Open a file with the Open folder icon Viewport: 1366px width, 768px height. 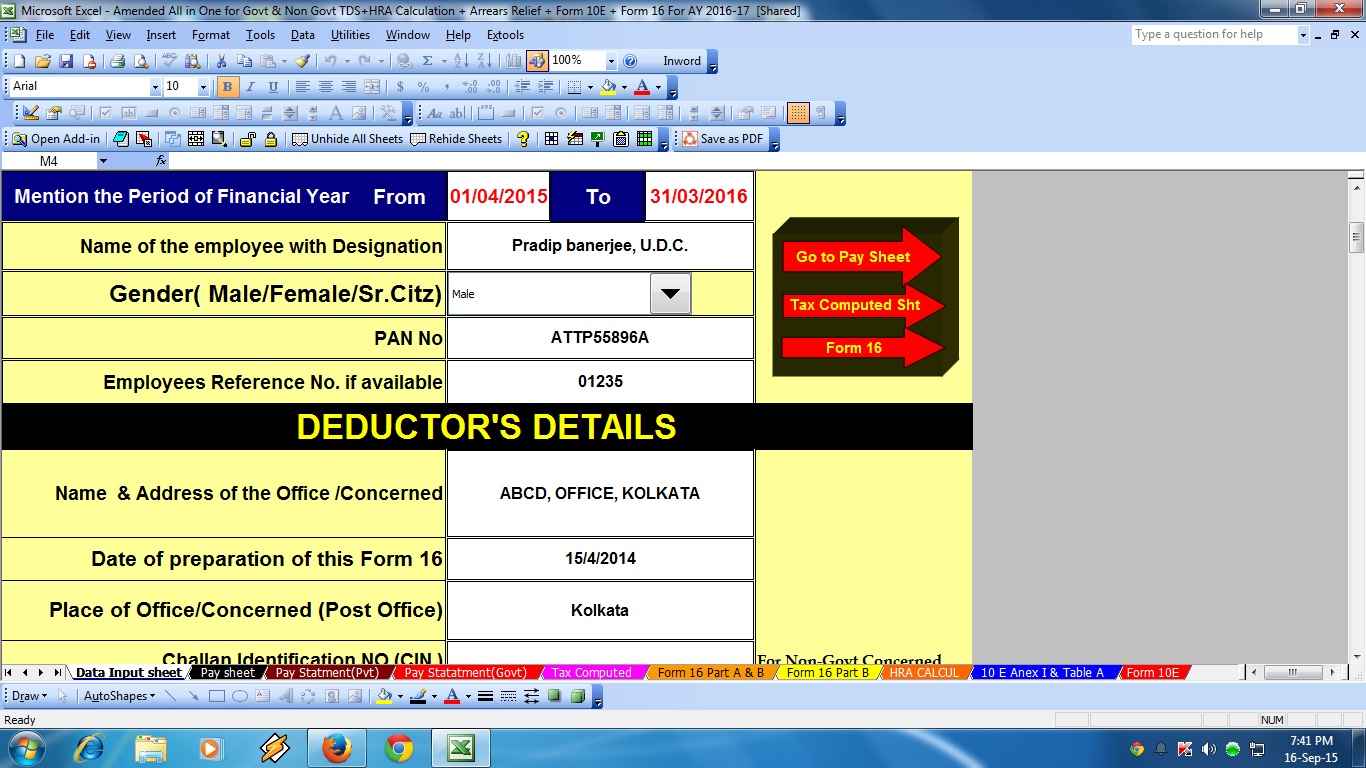[43, 61]
